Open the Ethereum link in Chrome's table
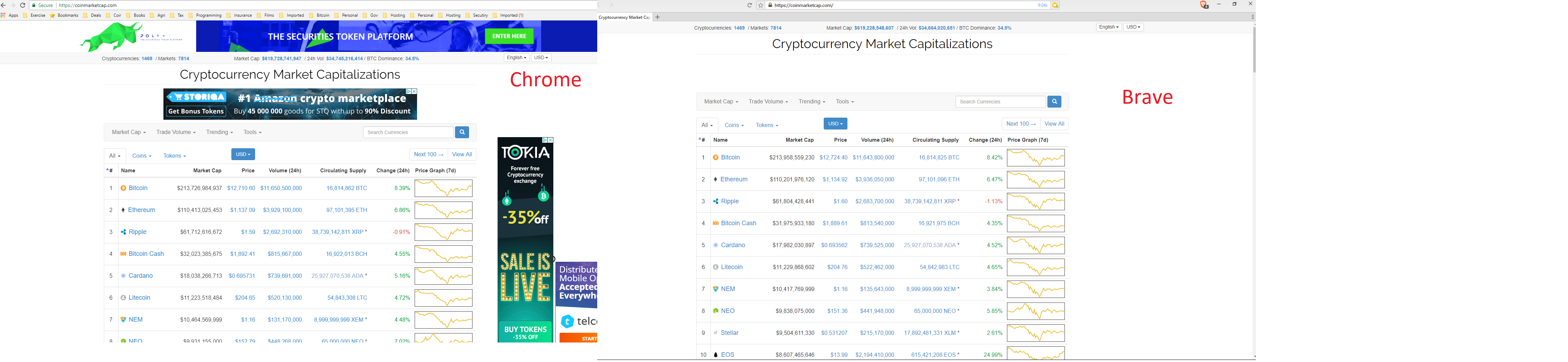The image size is (1568, 362). (x=142, y=211)
